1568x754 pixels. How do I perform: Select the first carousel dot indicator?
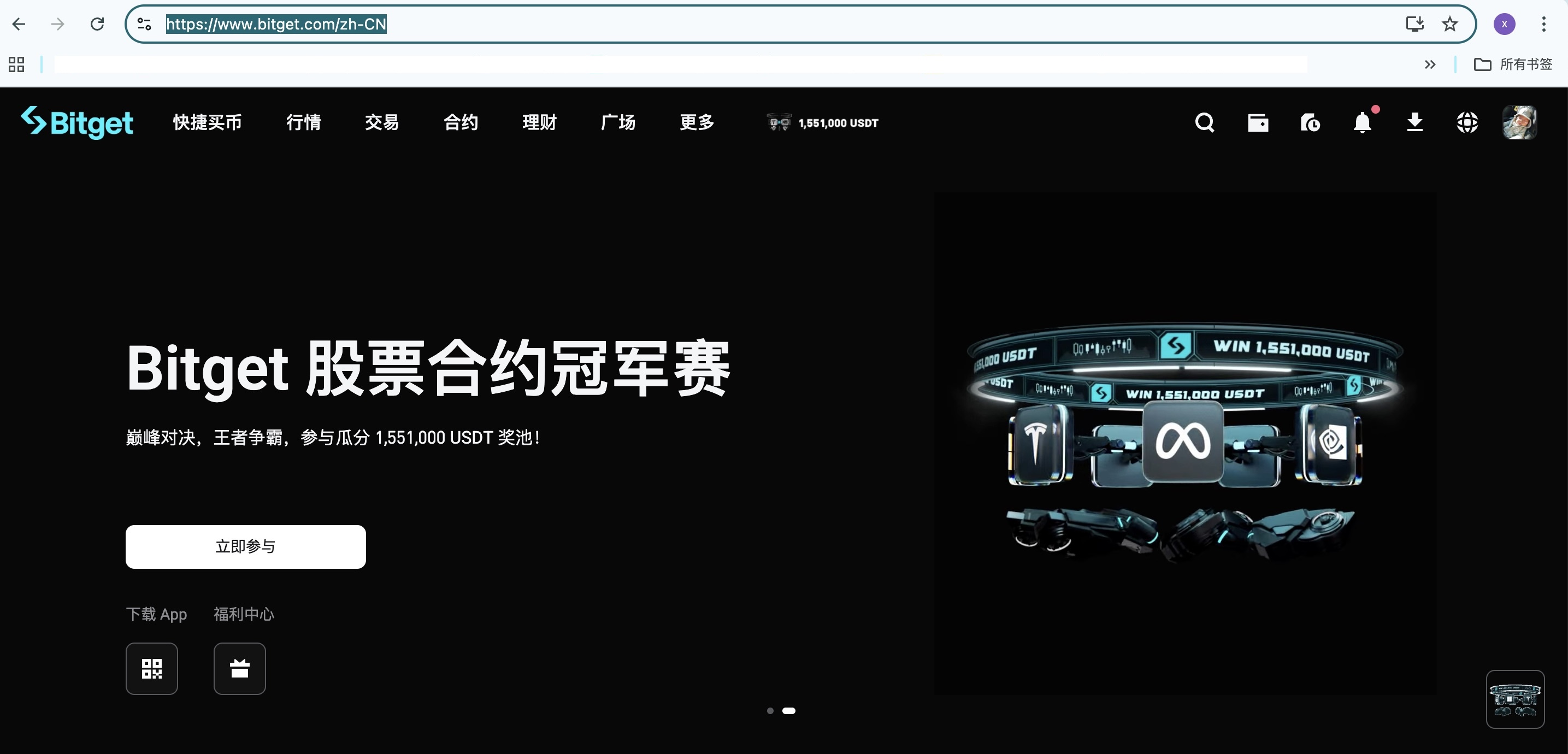(770, 710)
